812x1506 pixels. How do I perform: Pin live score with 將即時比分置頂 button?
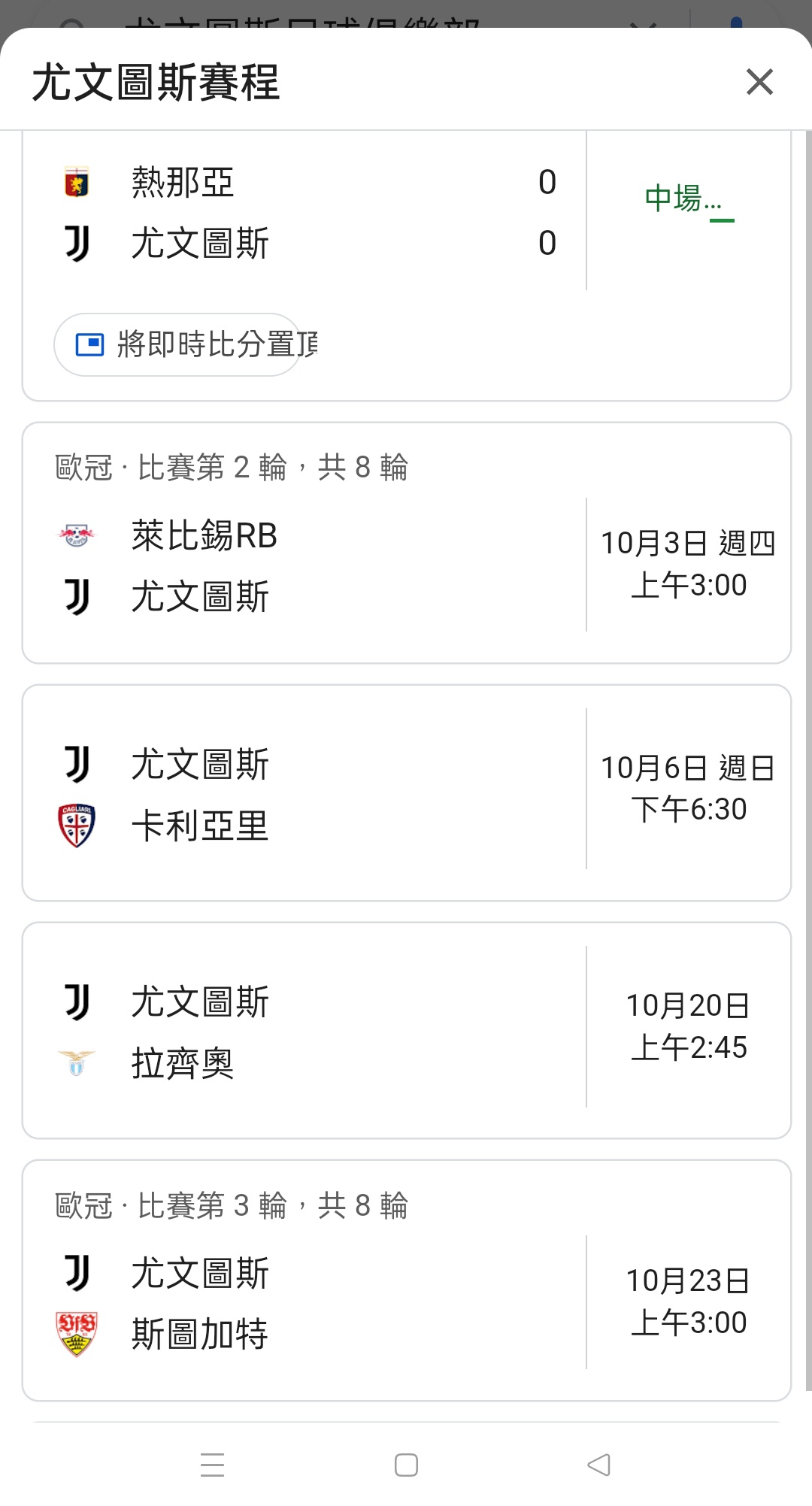click(x=178, y=344)
